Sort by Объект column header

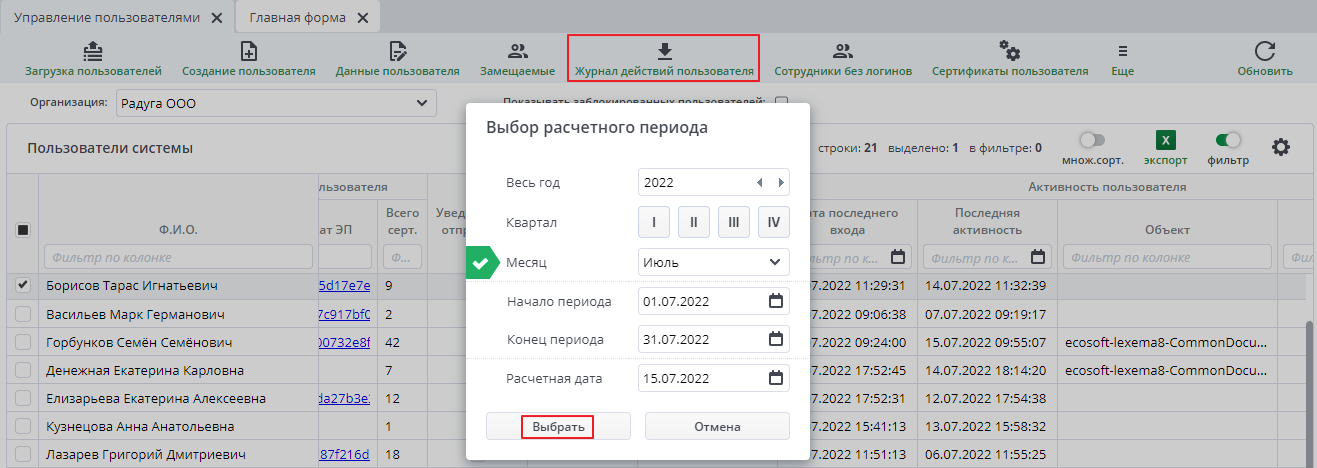pos(1167,230)
